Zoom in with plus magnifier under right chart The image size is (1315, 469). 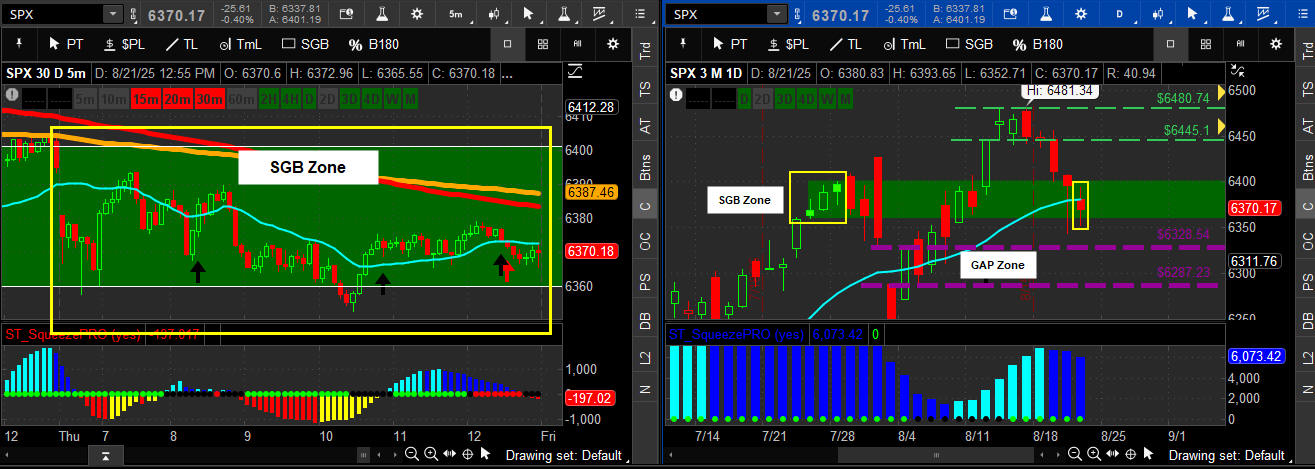[1094, 454]
